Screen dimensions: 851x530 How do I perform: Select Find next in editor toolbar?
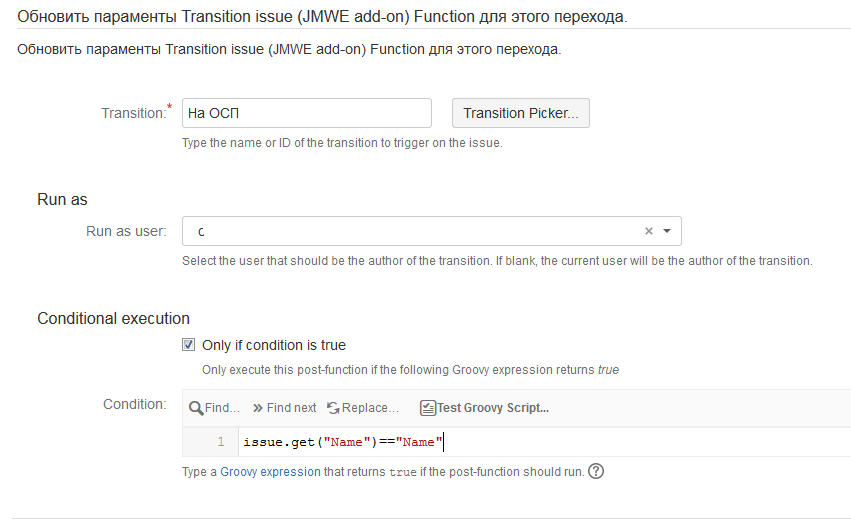pos(291,408)
